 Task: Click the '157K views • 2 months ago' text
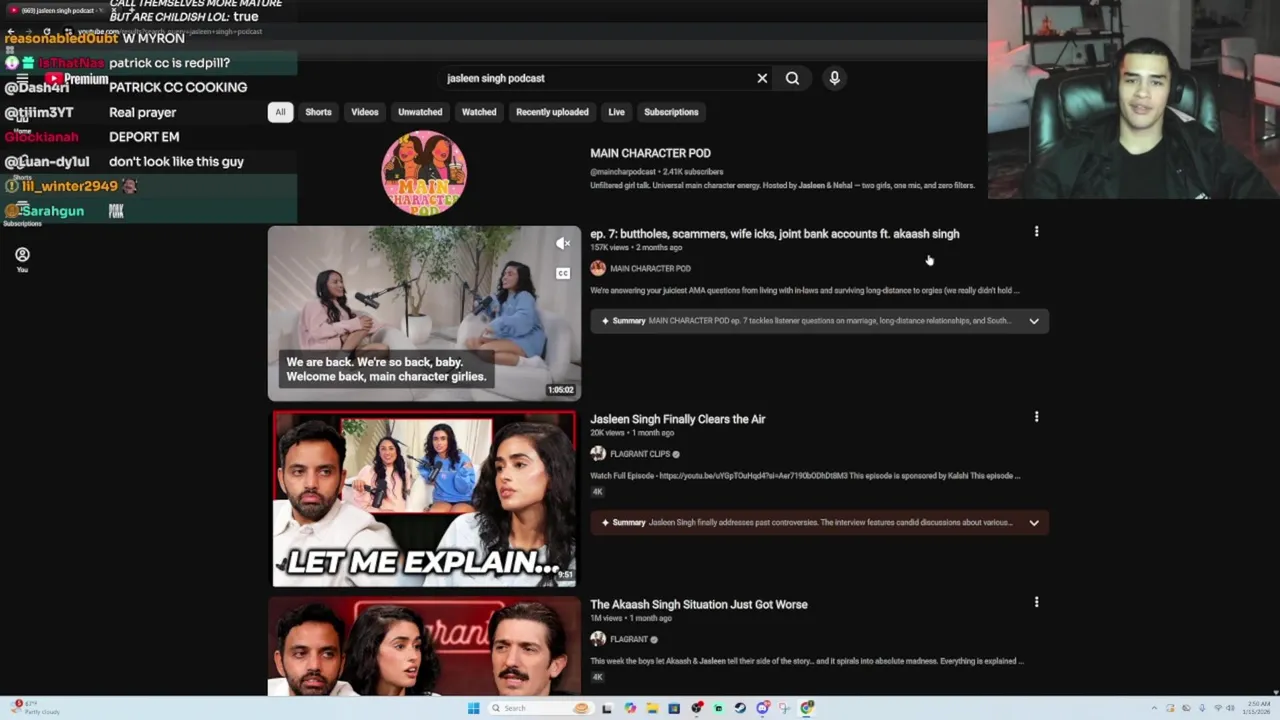coord(636,248)
